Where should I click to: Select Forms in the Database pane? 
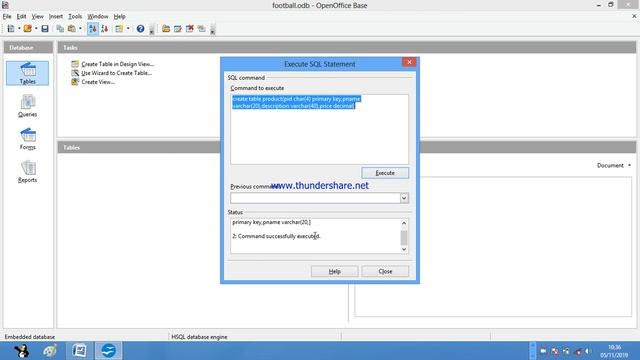[27, 139]
